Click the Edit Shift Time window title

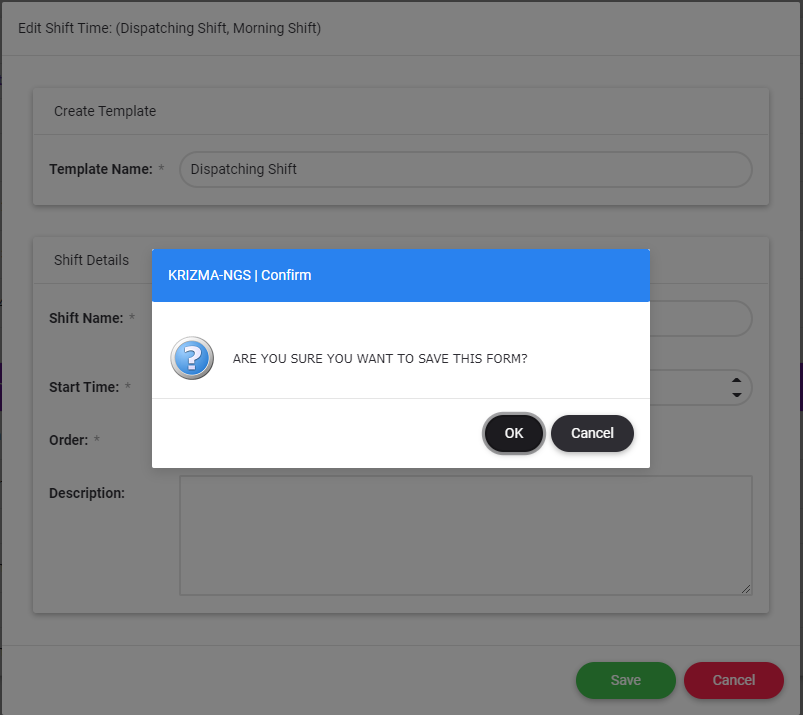coord(169,28)
